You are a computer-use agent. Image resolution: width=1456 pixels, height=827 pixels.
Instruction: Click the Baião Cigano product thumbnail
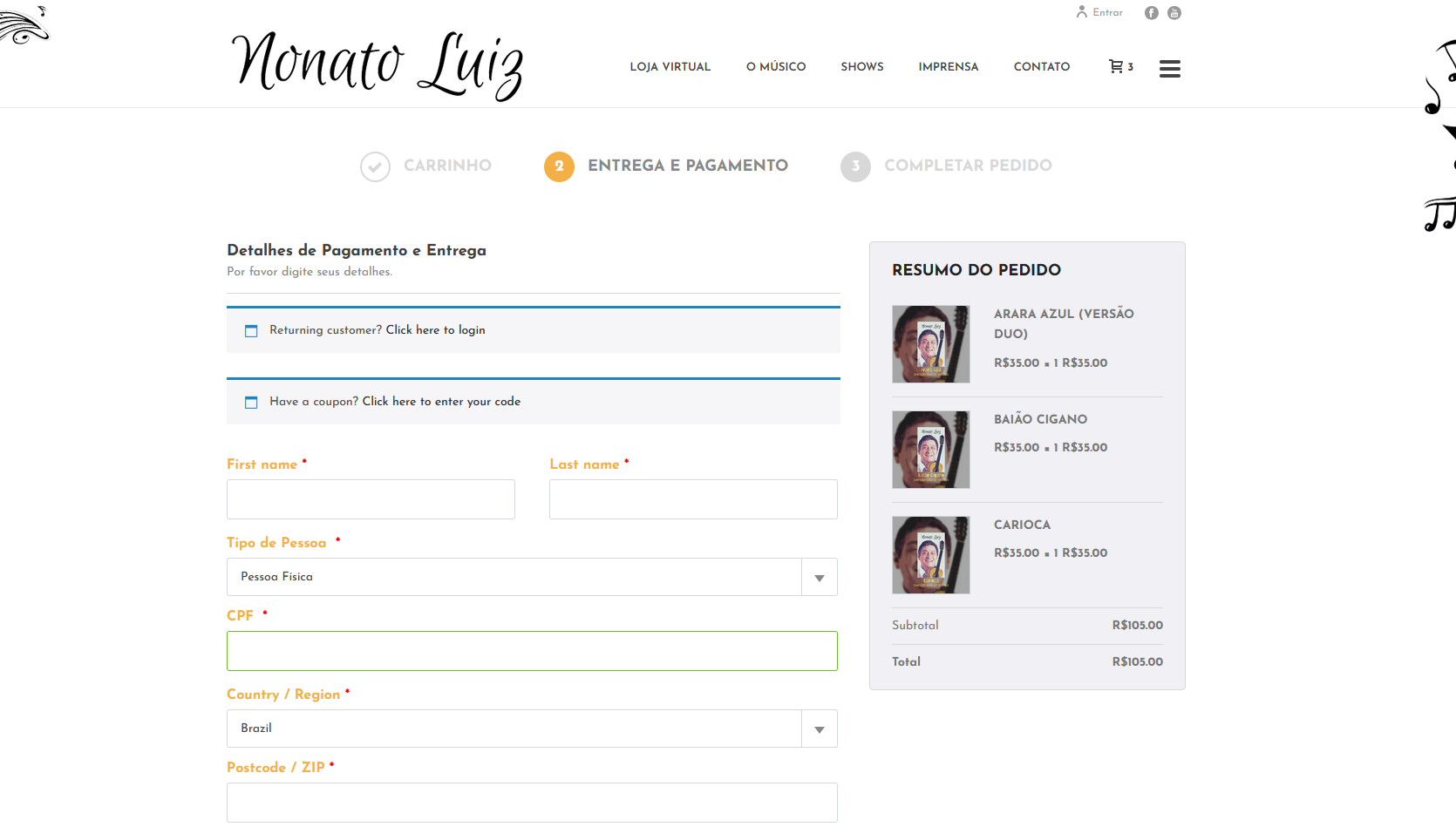[x=930, y=450]
